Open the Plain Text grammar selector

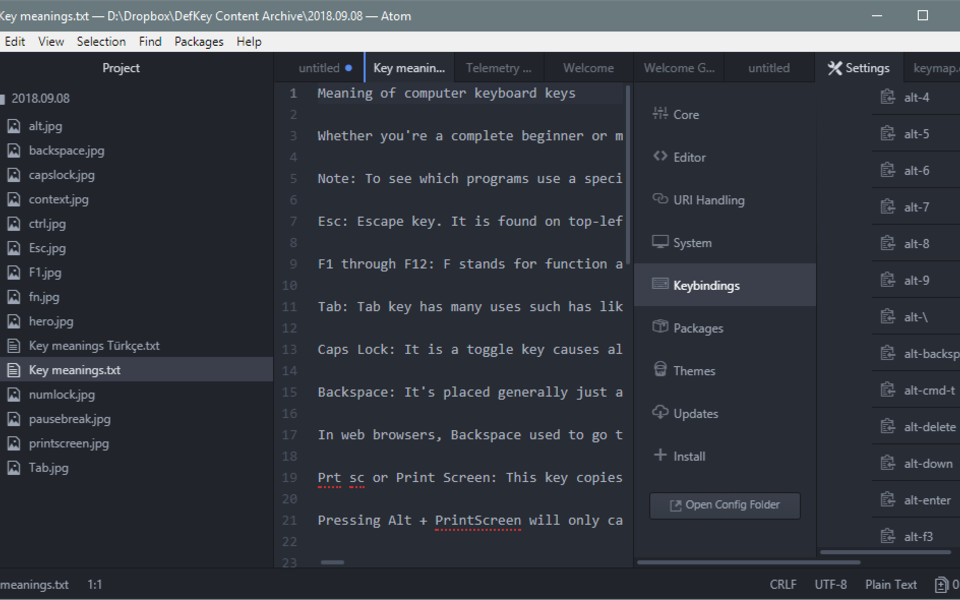pyautogui.click(x=891, y=585)
